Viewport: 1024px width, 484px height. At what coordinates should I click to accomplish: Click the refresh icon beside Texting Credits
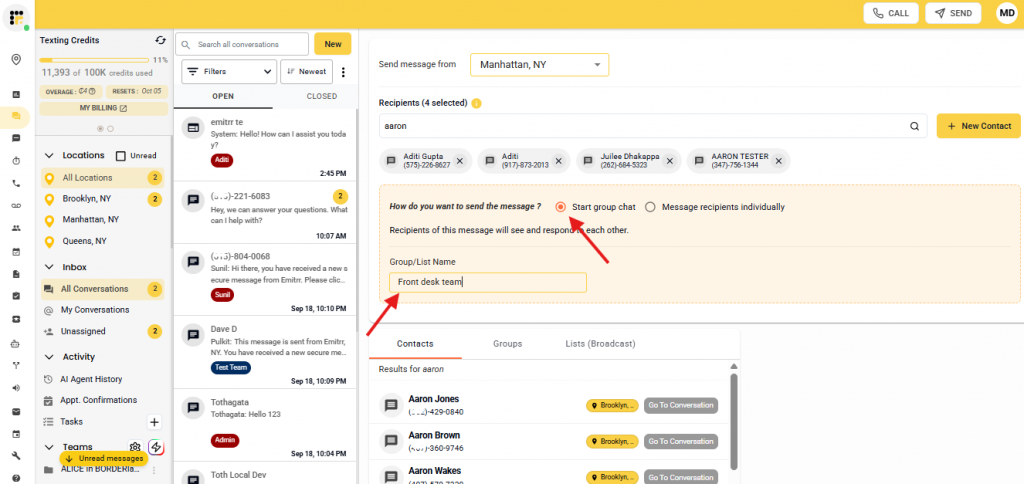coord(161,40)
